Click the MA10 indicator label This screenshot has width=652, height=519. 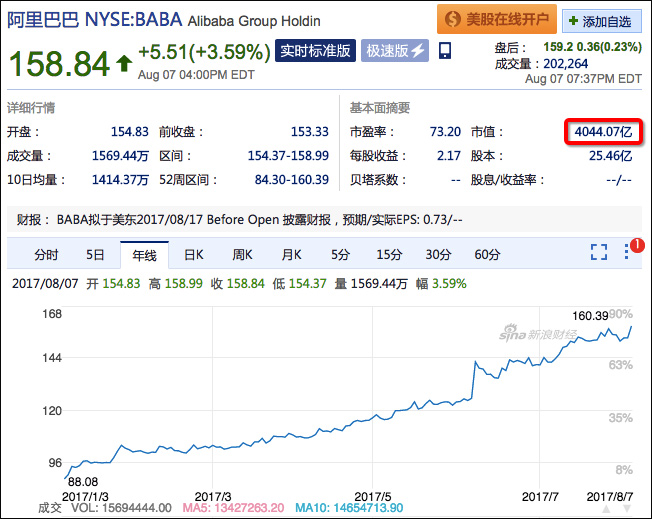pyautogui.click(x=349, y=508)
